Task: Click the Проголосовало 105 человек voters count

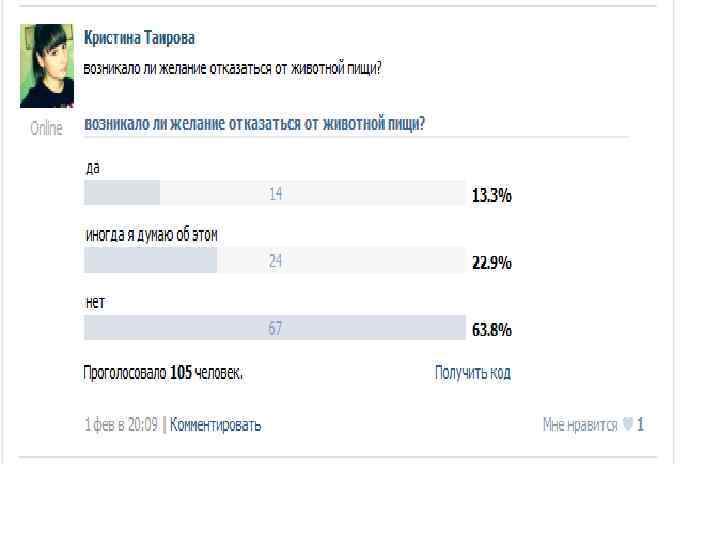Action: (x=163, y=373)
